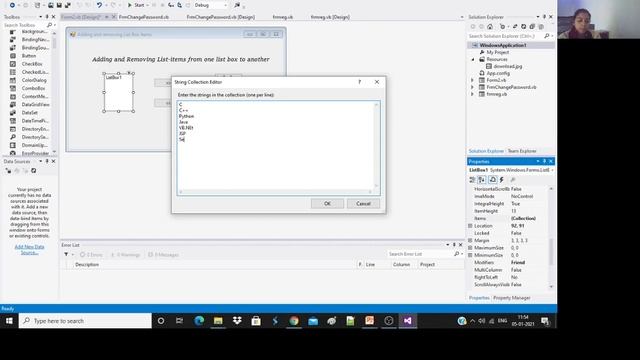Click the Undo toolbar icon
This screenshot has height=360, width=640.
click(x=99, y=5)
